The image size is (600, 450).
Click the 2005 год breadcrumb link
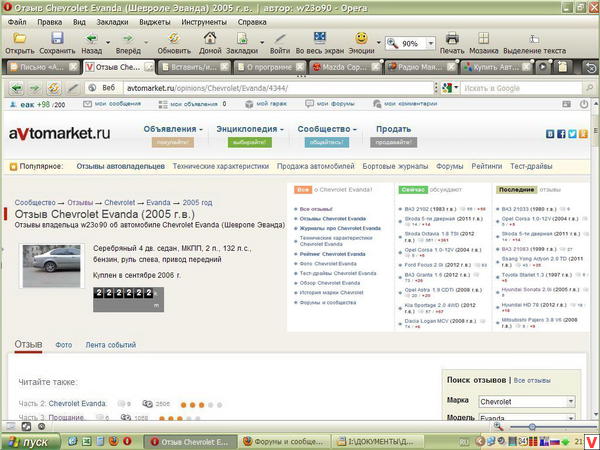pyautogui.click(x=197, y=202)
